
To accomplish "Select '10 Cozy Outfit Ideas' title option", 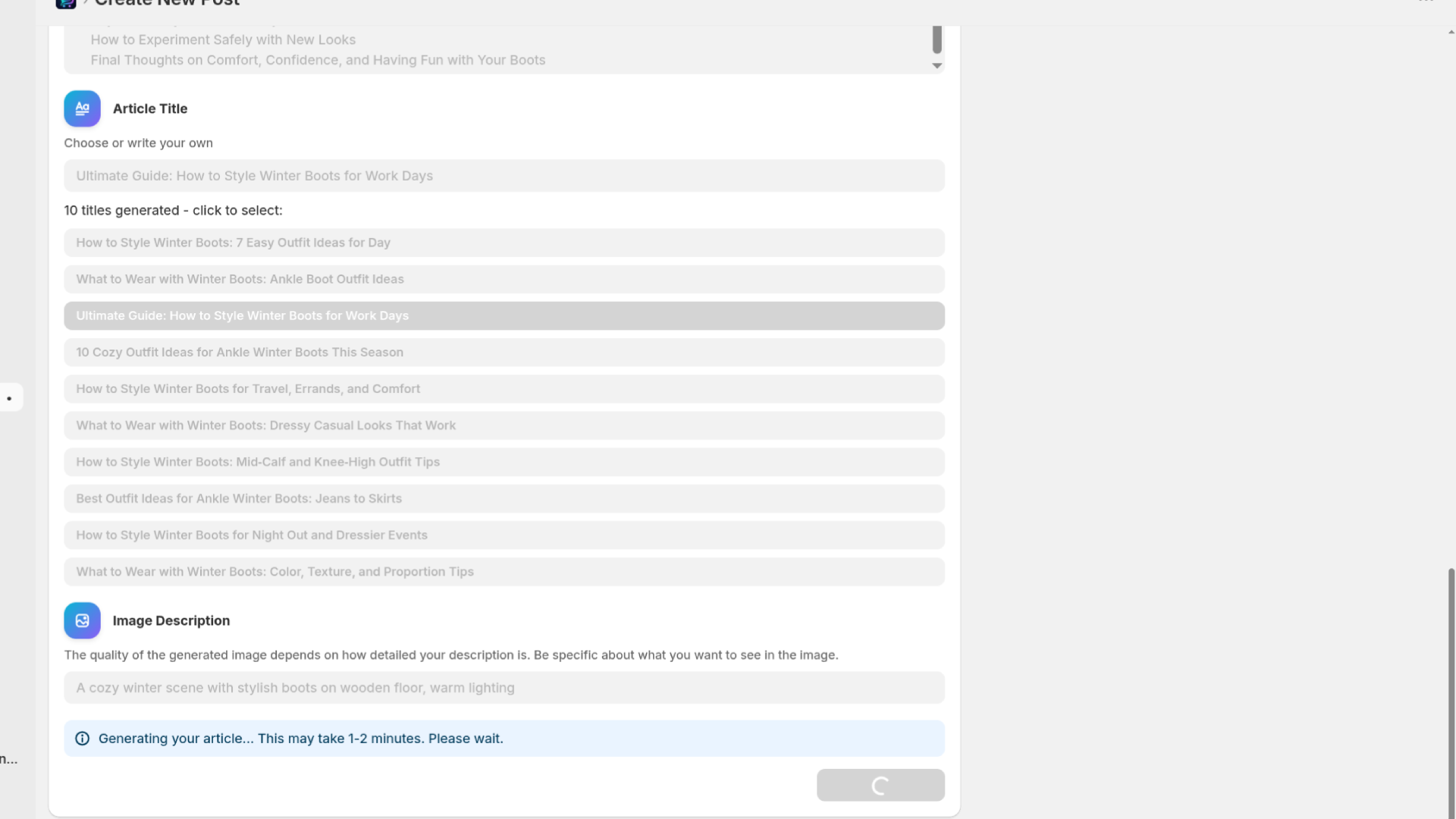I will pyautogui.click(x=504, y=352).
